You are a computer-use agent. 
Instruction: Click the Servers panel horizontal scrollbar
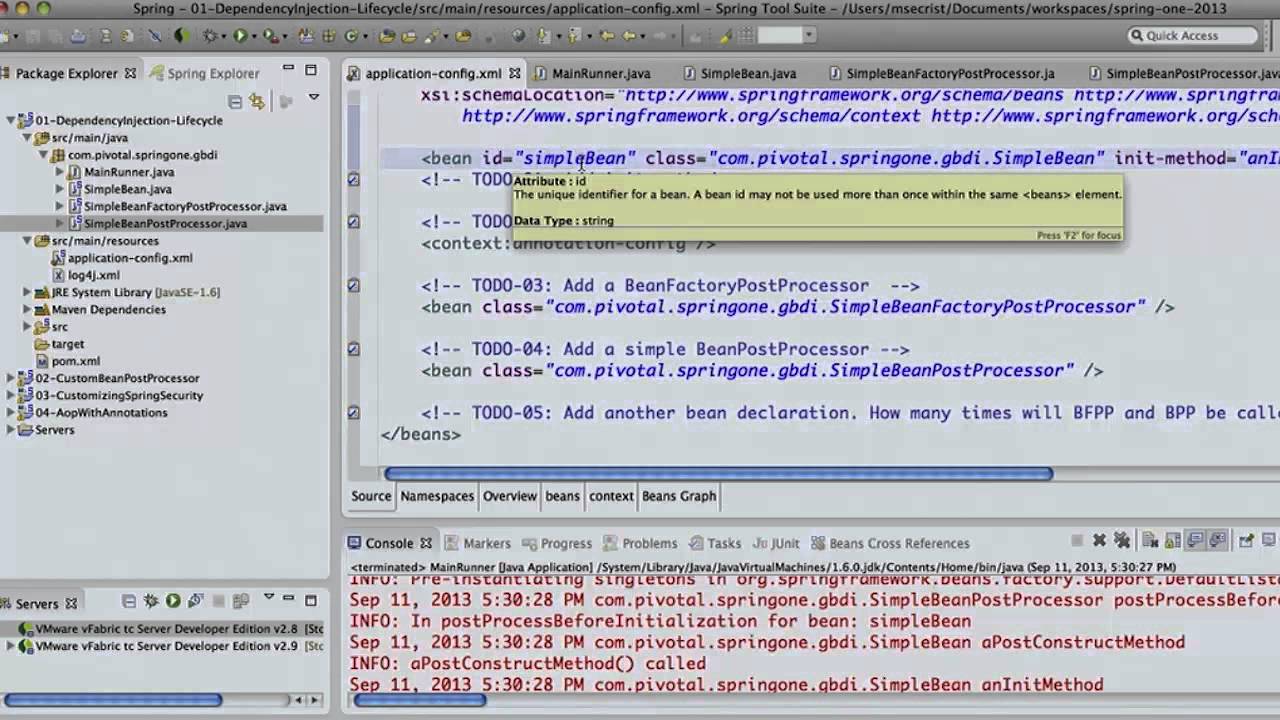point(113,701)
